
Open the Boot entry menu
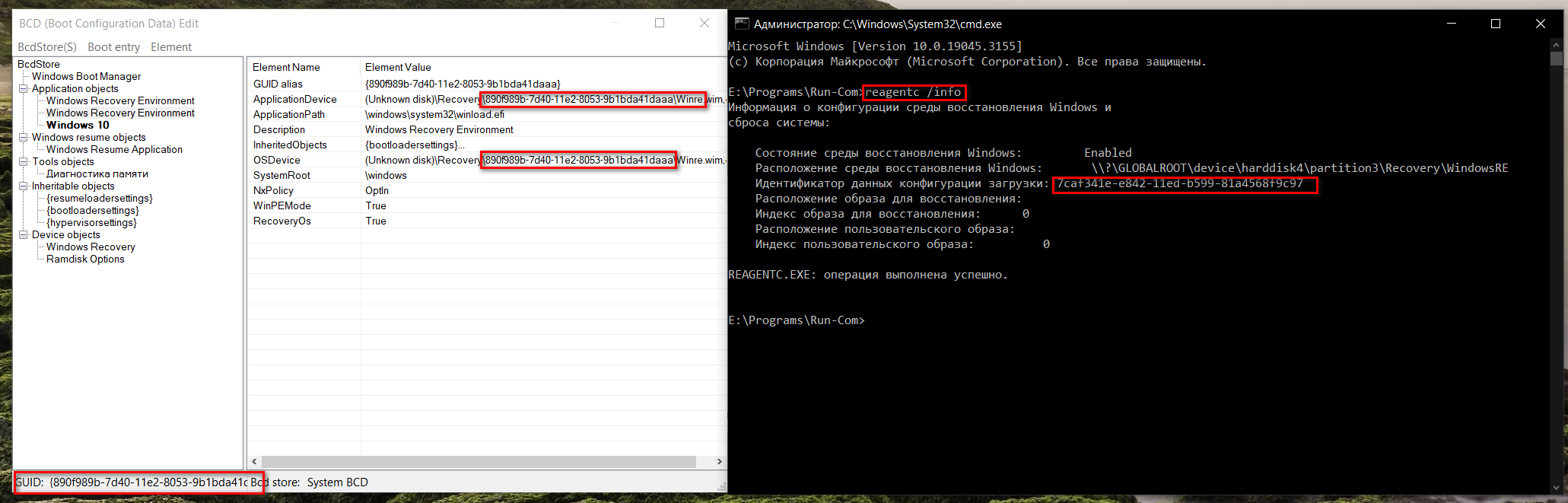pos(113,47)
